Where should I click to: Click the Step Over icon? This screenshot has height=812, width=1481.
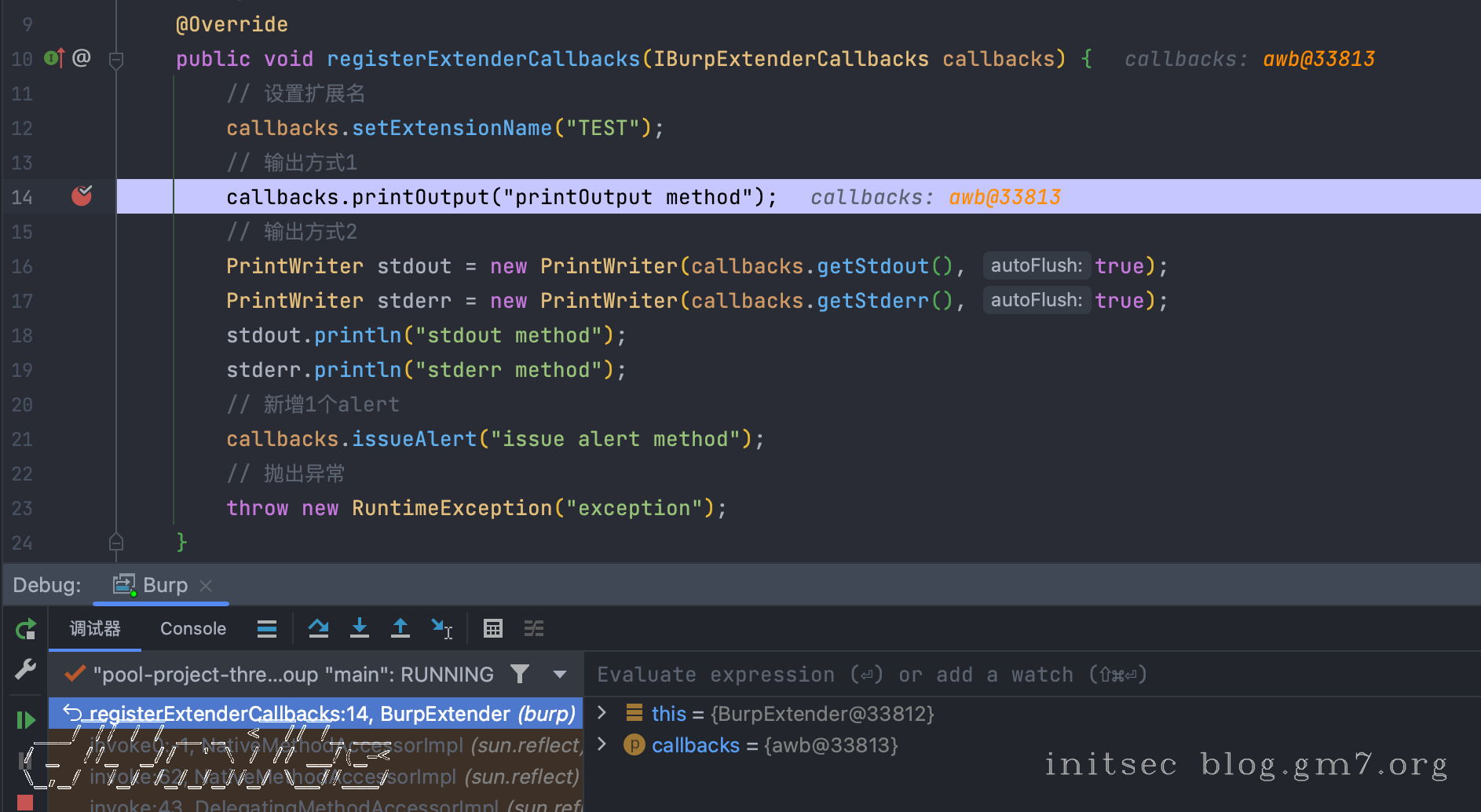(x=318, y=628)
